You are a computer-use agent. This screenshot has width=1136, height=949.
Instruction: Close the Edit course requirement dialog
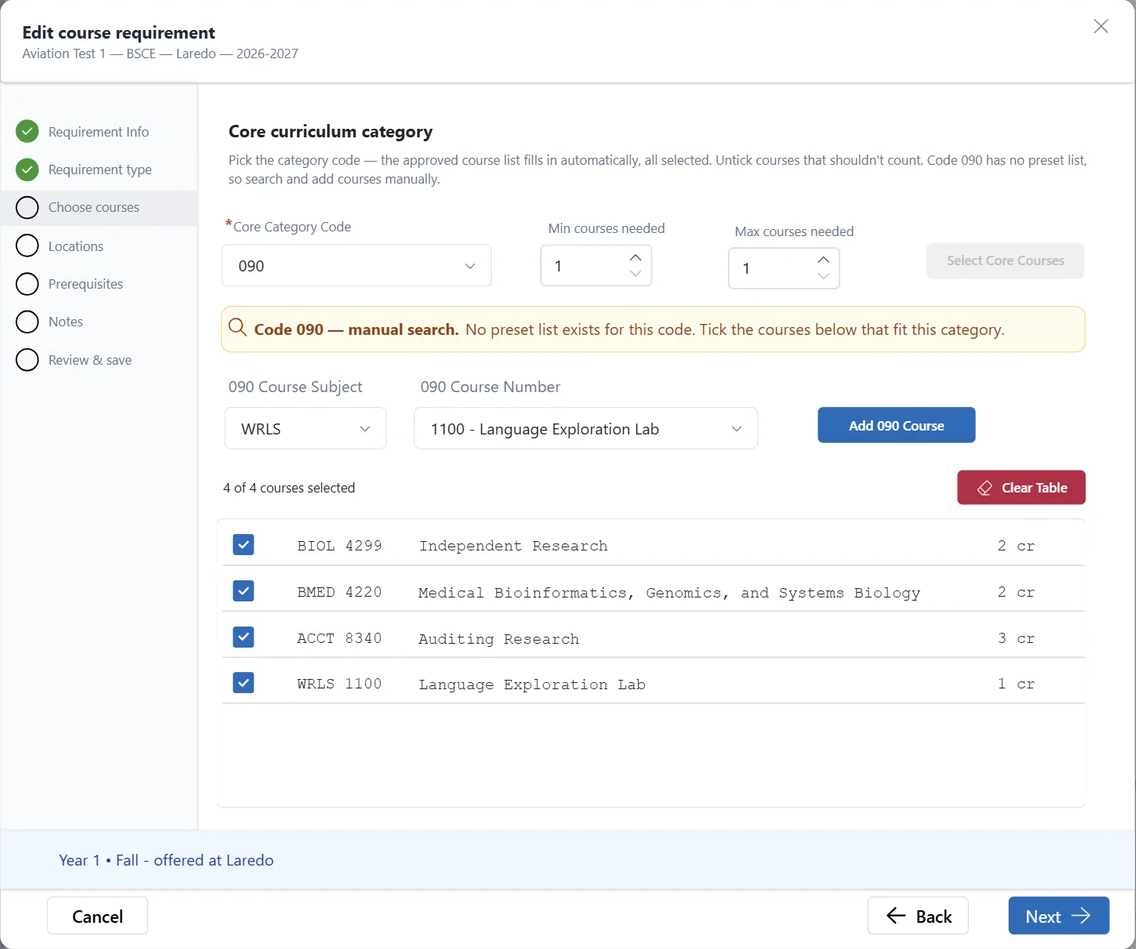[1100, 27]
